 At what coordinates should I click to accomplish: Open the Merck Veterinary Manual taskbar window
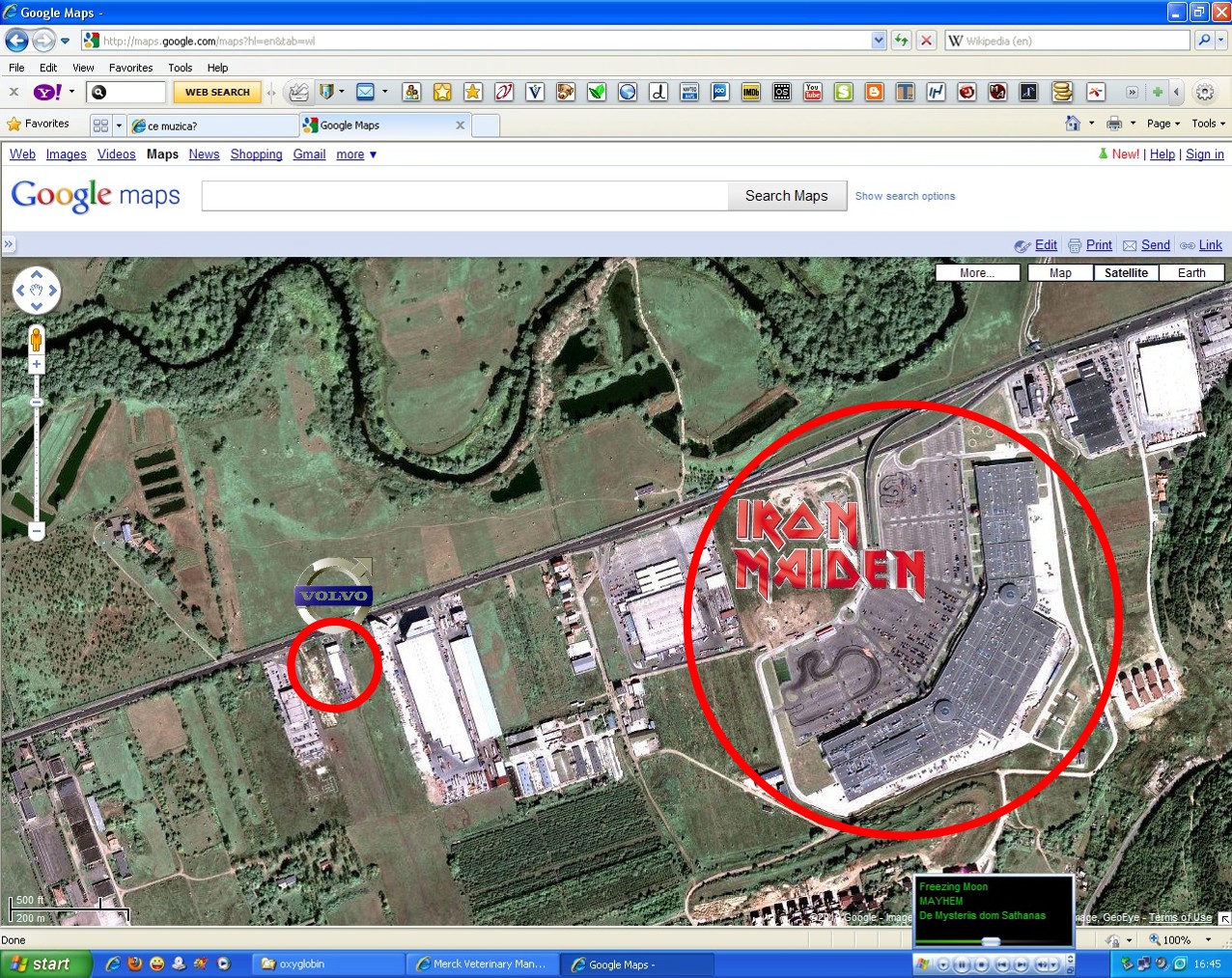coord(481,964)
